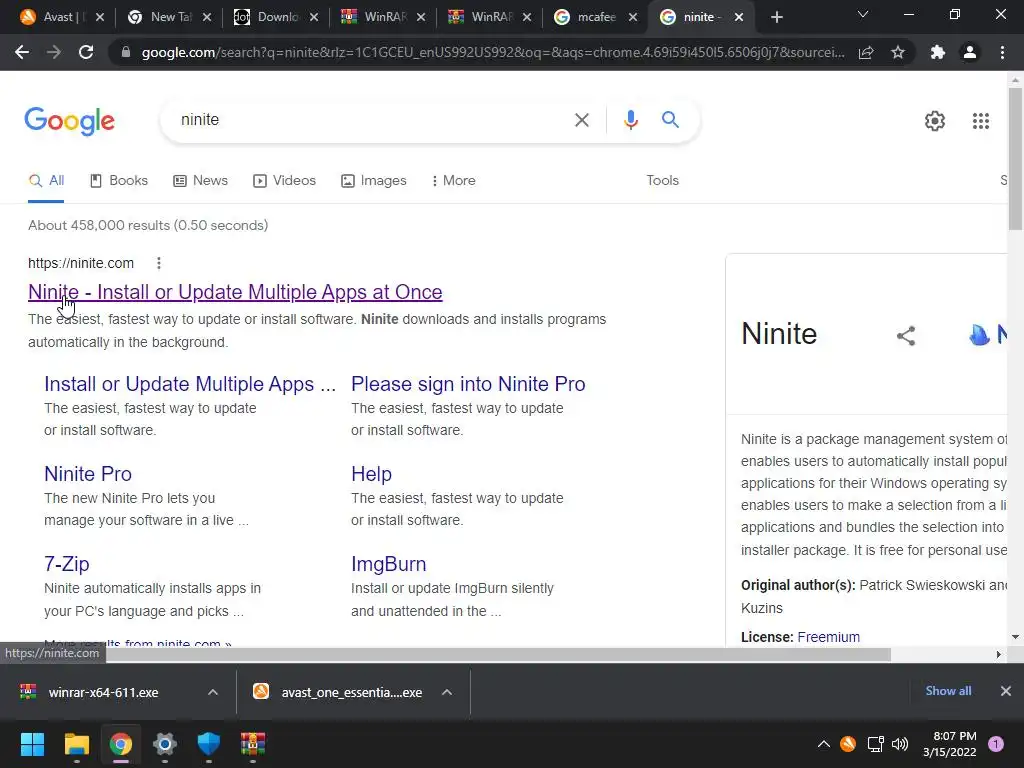The width and height of the screenshot is (1024, 768).
Task: Select the Books search filter
Action: click(119, 181)
